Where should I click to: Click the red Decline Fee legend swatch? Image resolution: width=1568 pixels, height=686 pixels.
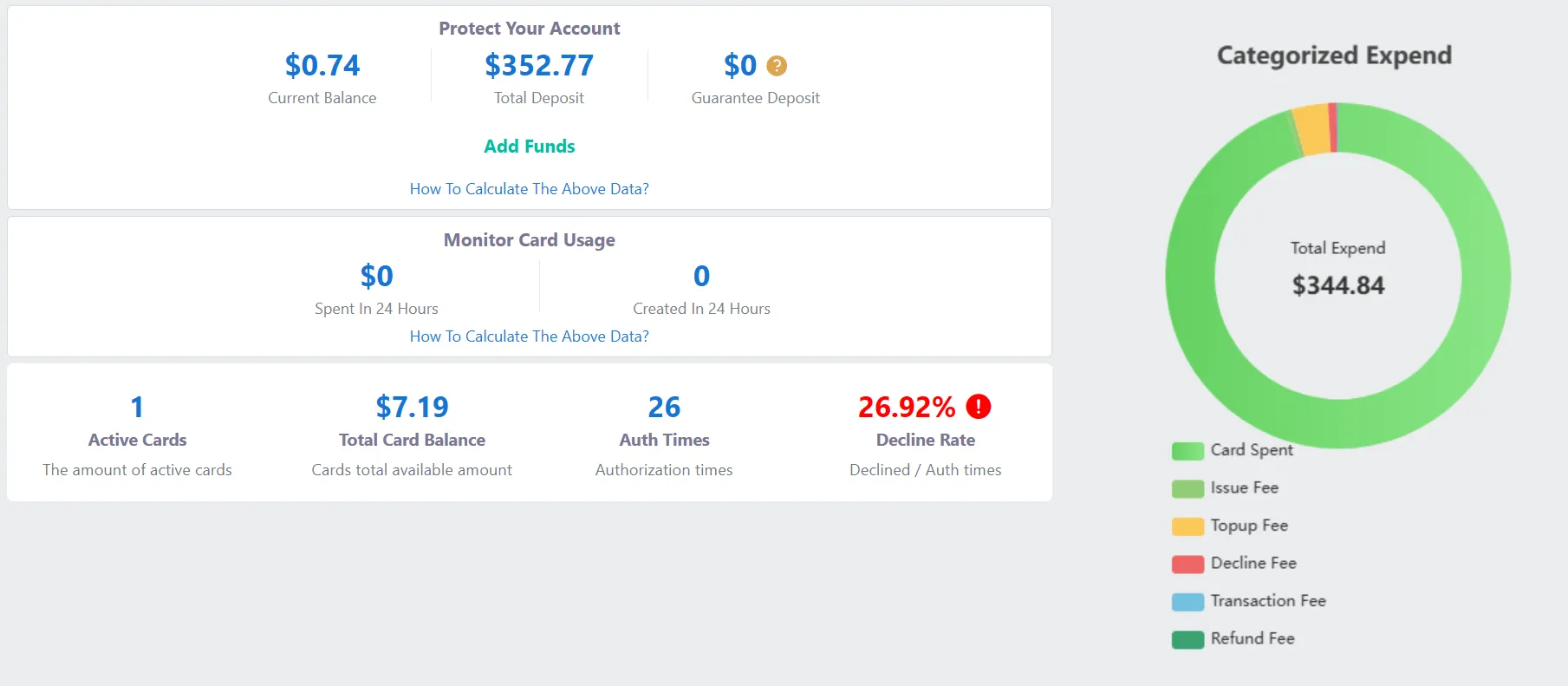(1187, 565)
